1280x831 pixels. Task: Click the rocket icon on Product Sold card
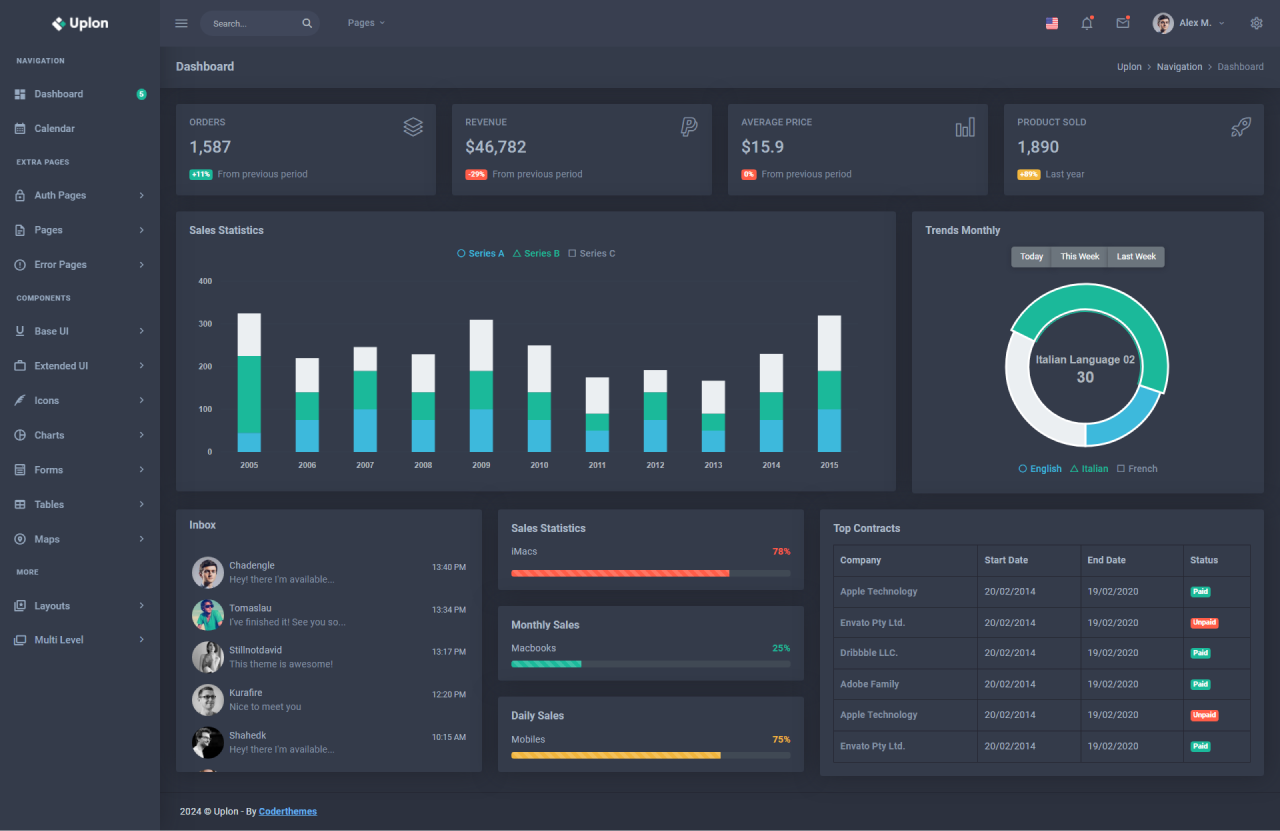point(1241,127)
